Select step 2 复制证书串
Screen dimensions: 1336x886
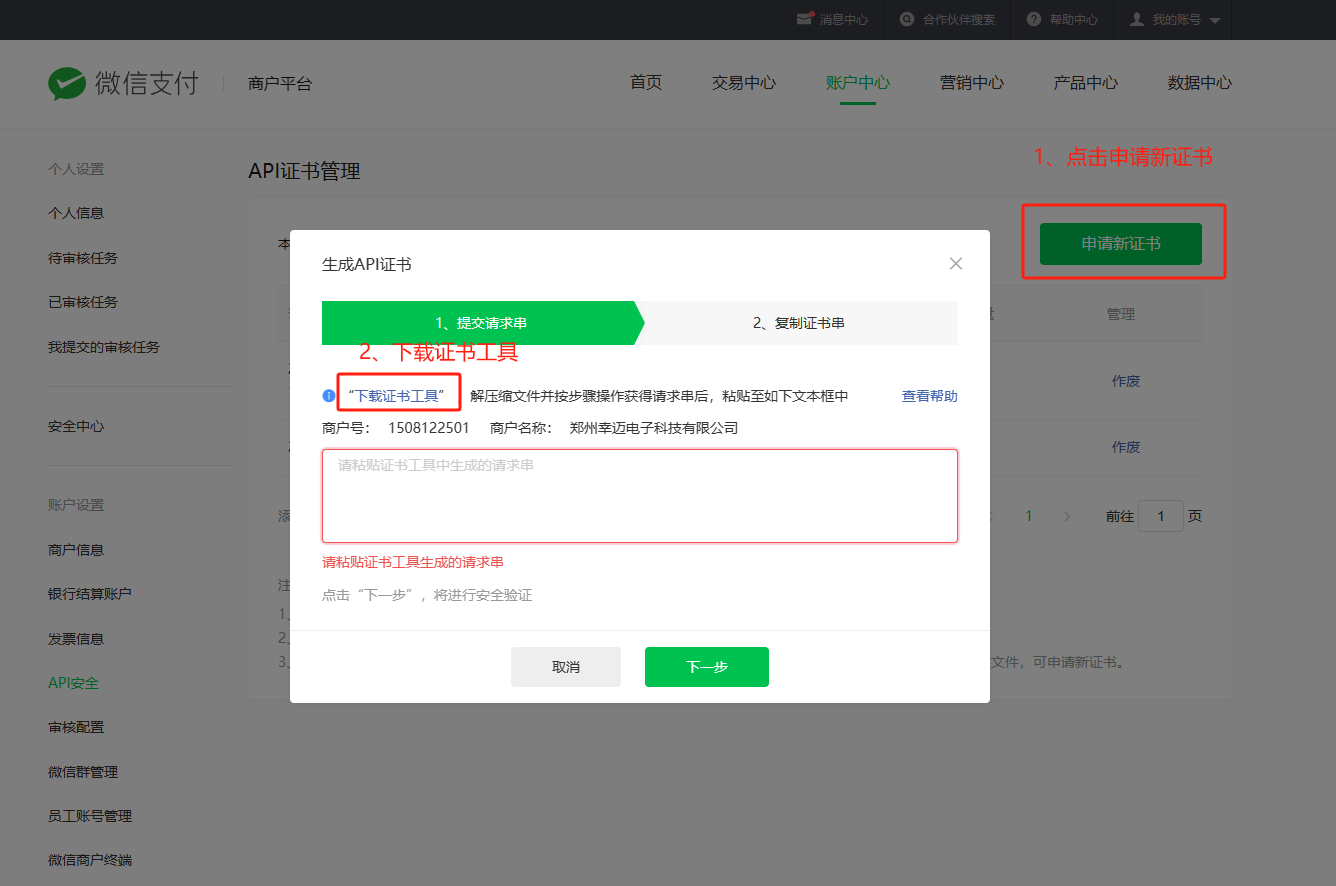799,323
